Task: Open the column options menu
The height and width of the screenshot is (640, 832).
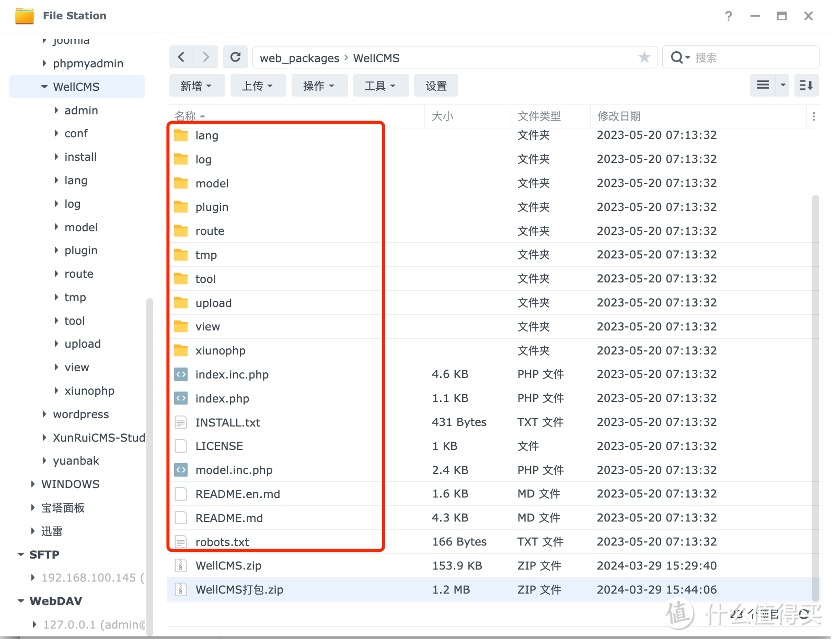Action: pos(814,116)
